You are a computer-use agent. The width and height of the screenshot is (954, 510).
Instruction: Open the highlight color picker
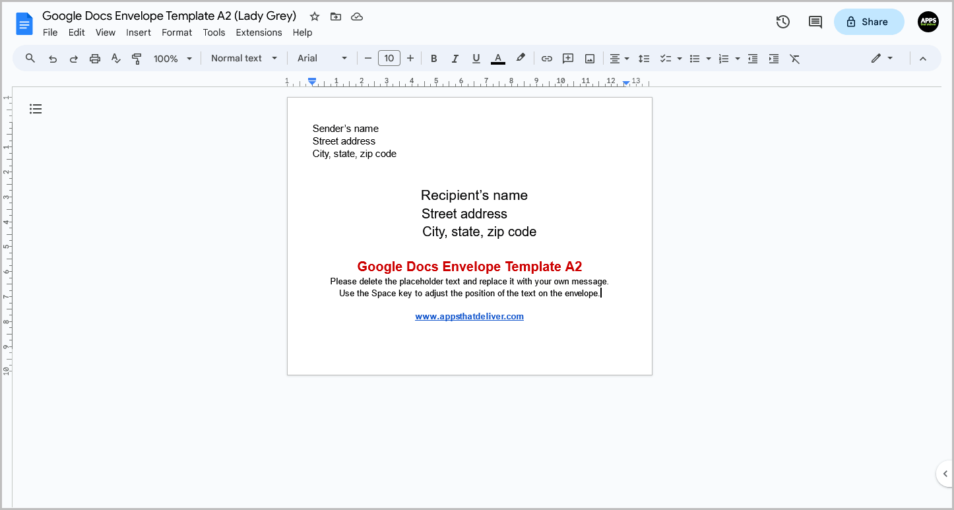click(x=520, y=58)
